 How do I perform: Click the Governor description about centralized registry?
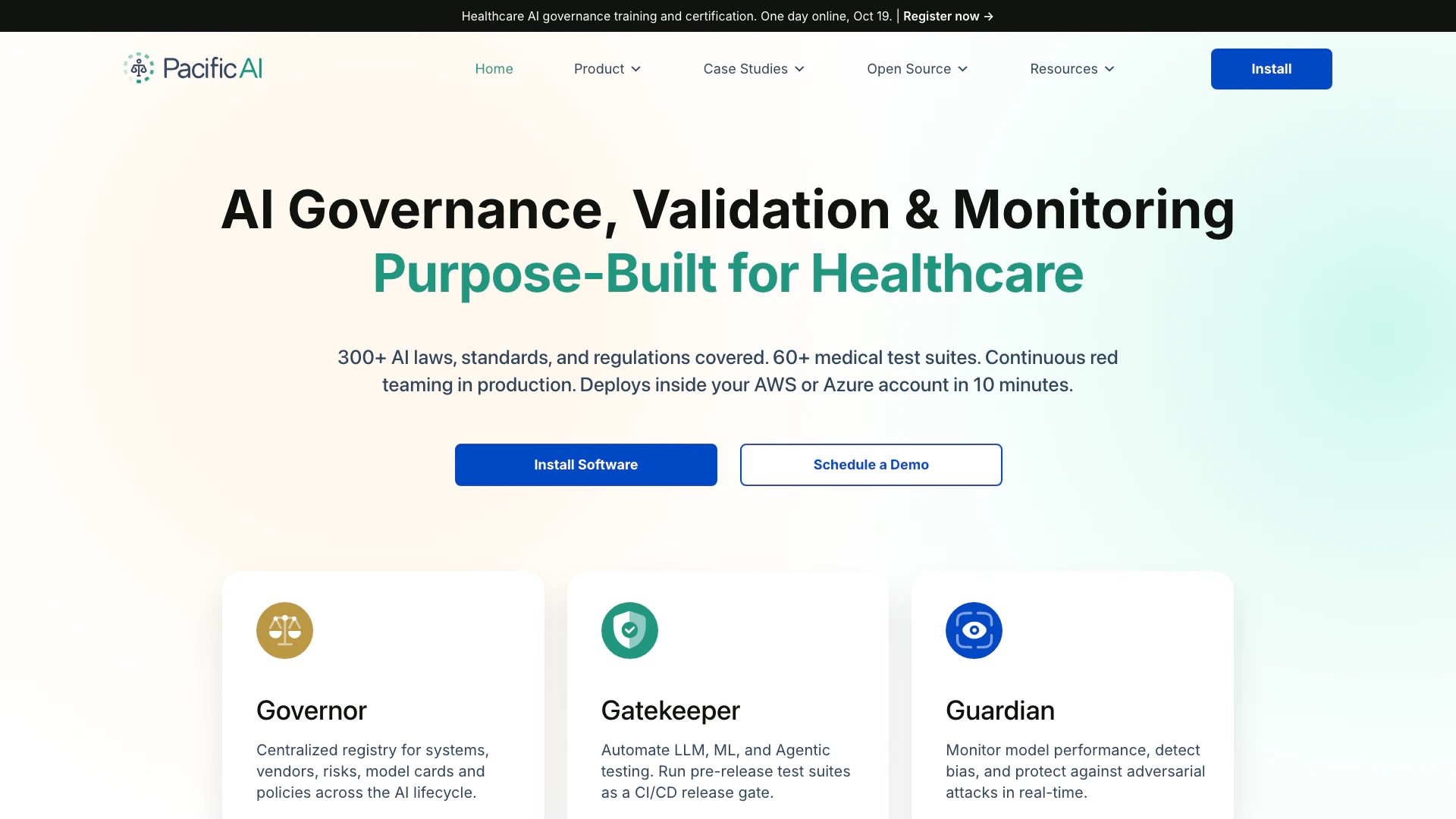[x=372, y=771]
